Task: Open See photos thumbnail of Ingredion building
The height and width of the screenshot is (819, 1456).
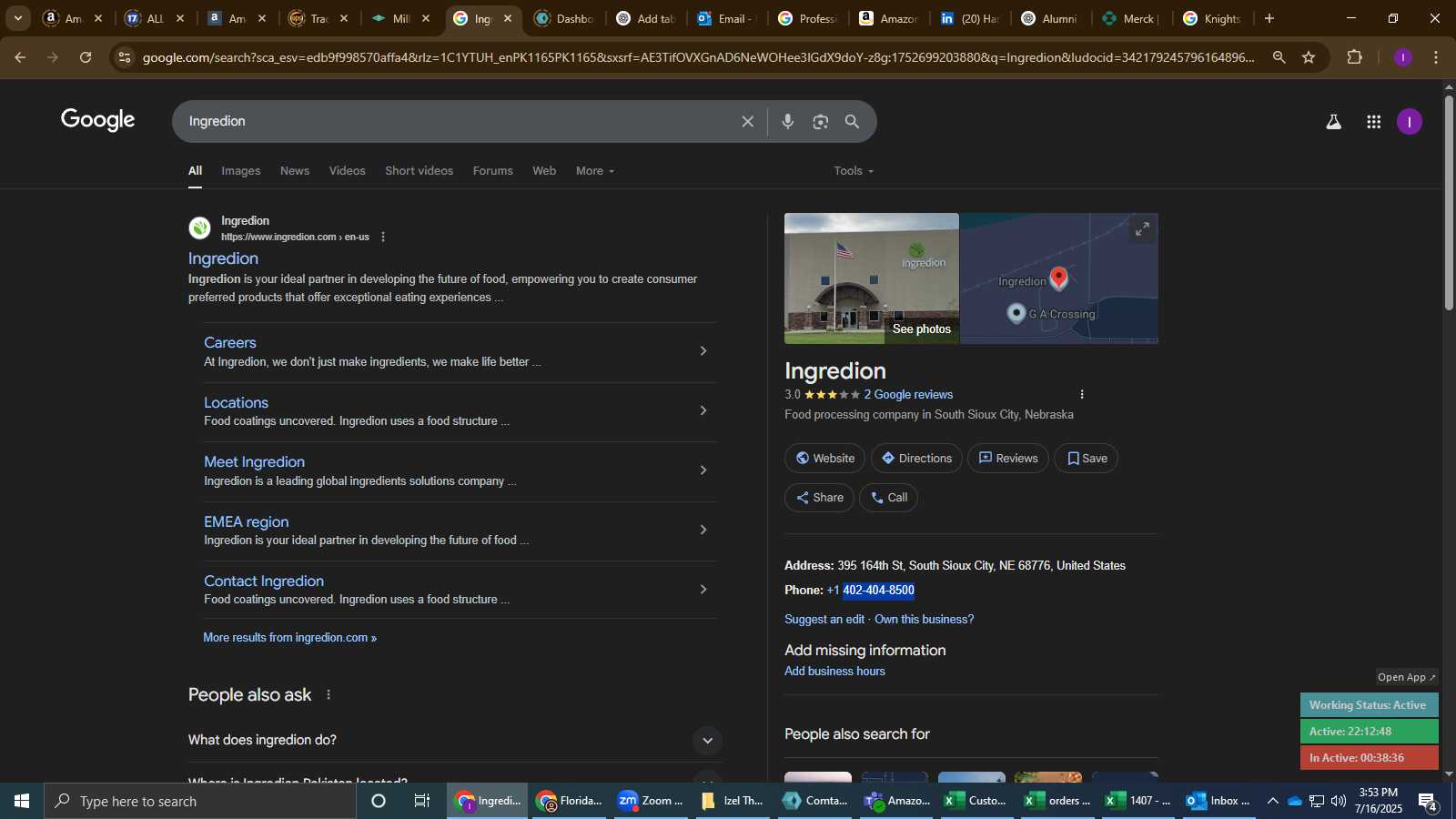Action: click(x=871, y=278)
